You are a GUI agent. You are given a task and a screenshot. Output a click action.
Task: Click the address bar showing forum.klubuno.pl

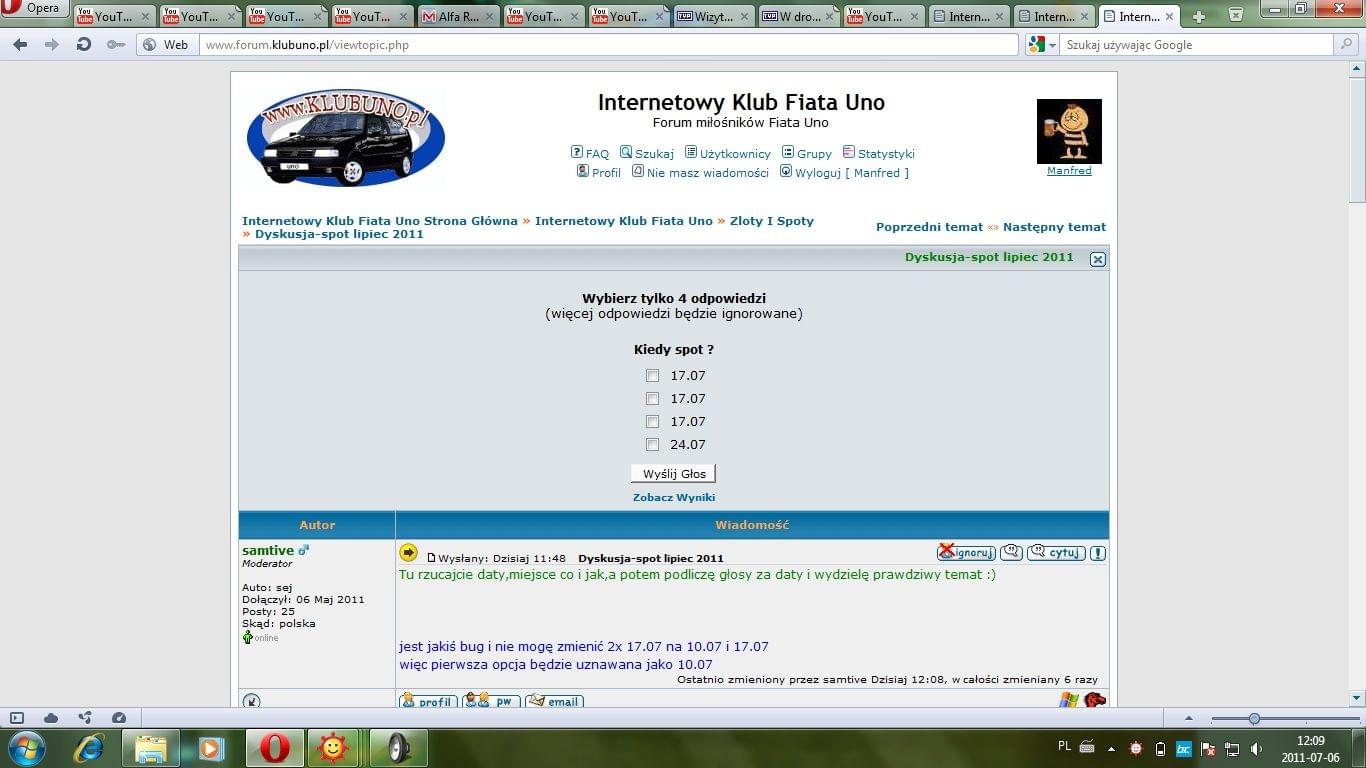[609, 45]
